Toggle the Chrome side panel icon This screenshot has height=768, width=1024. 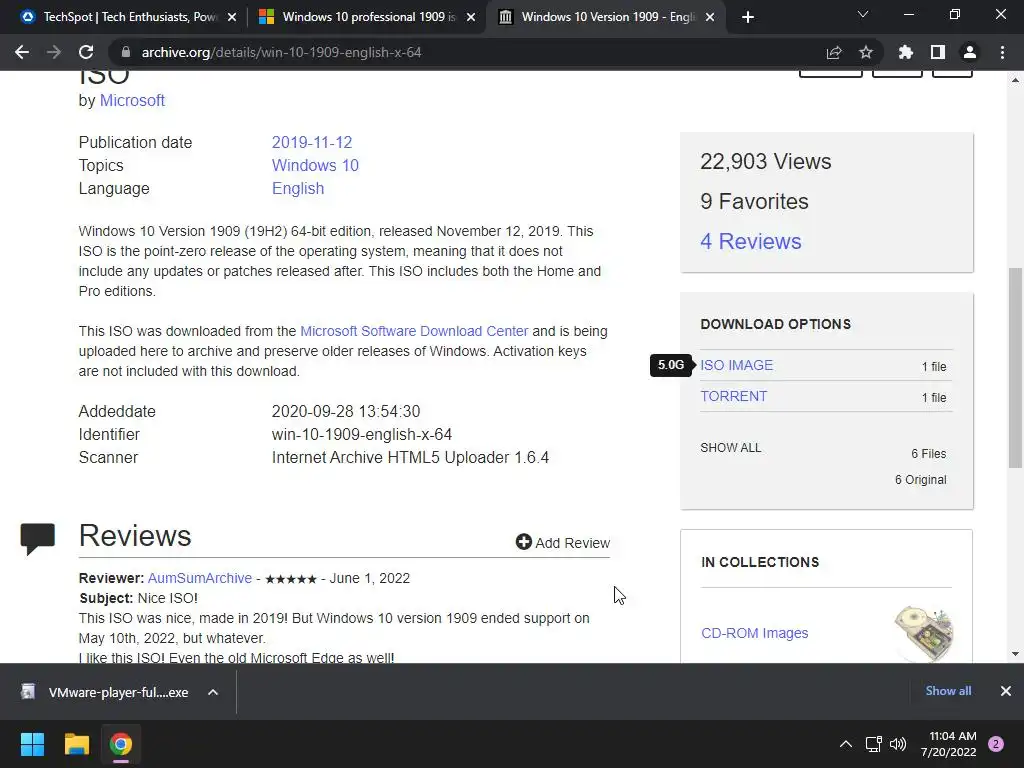click(938, 52)
